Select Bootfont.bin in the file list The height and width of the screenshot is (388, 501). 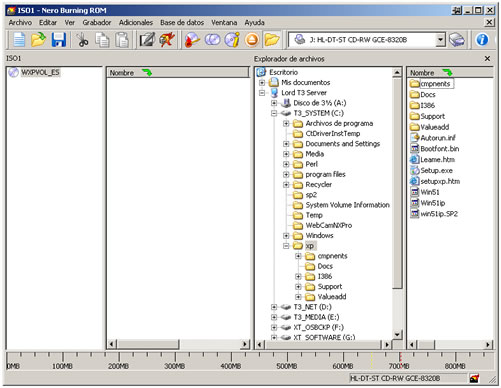click(440, 149)
